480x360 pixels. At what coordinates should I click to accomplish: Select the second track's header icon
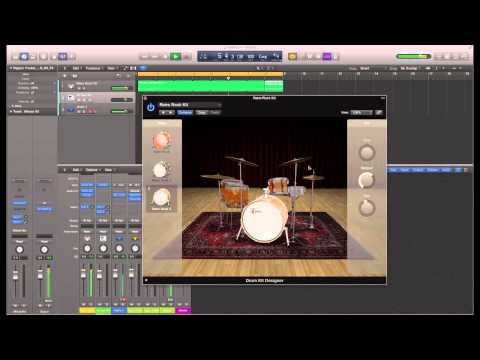[71, 98]
